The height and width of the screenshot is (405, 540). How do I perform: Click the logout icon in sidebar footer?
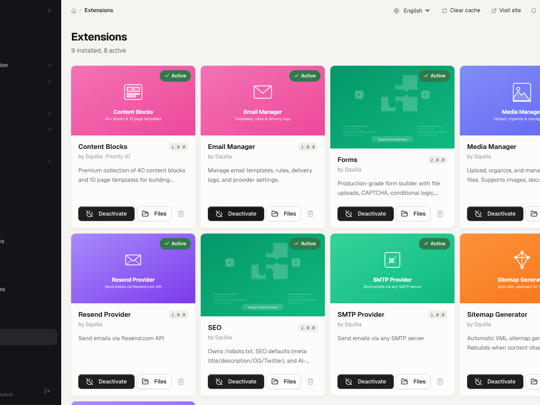coord(47,391)
